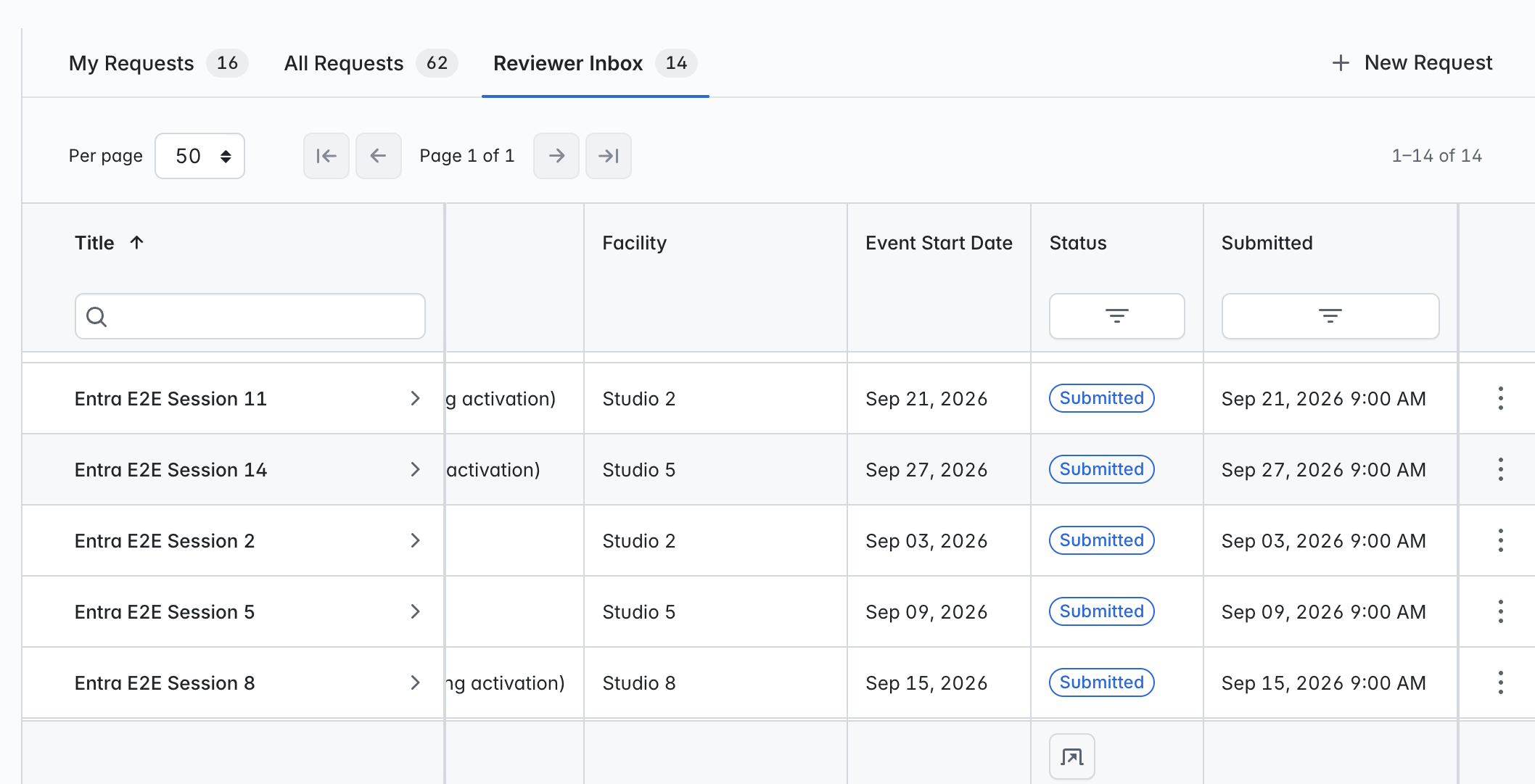The height and width of the screenshot is (784, 1535).
Task: Click the Facility column header
Action: click(x=635, y=243)
